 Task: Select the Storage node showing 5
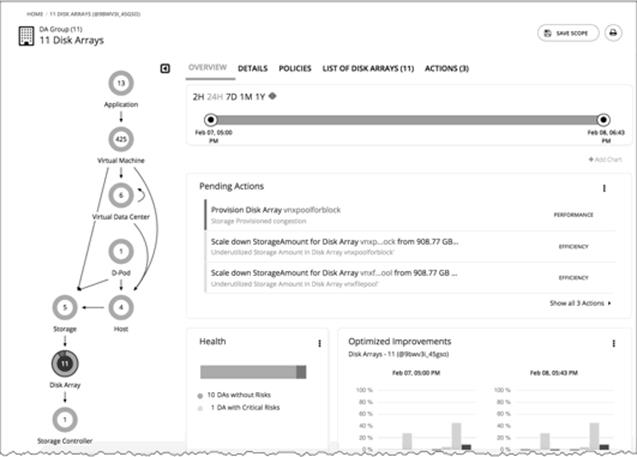[x=65, y=307]
